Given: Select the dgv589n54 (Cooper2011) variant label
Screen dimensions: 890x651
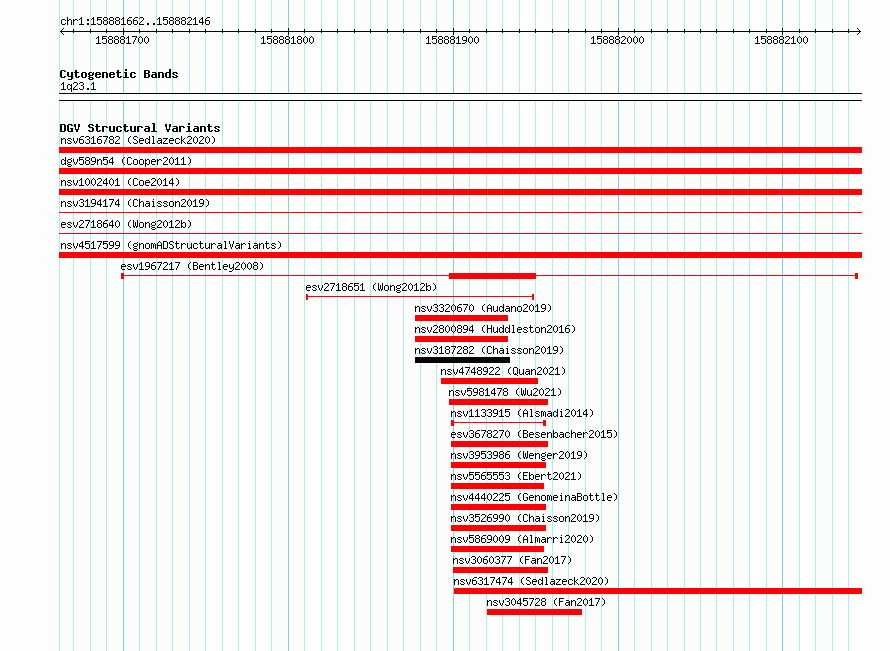Looking at the screenshot, I should point(126,161).
